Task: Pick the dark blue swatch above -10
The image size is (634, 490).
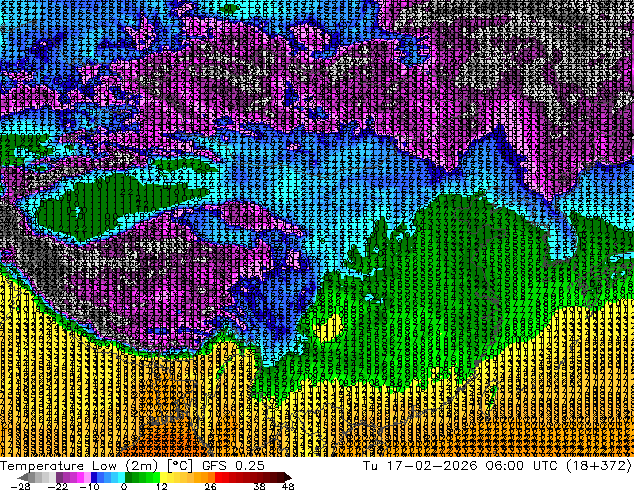Action: tap(94, 477)
